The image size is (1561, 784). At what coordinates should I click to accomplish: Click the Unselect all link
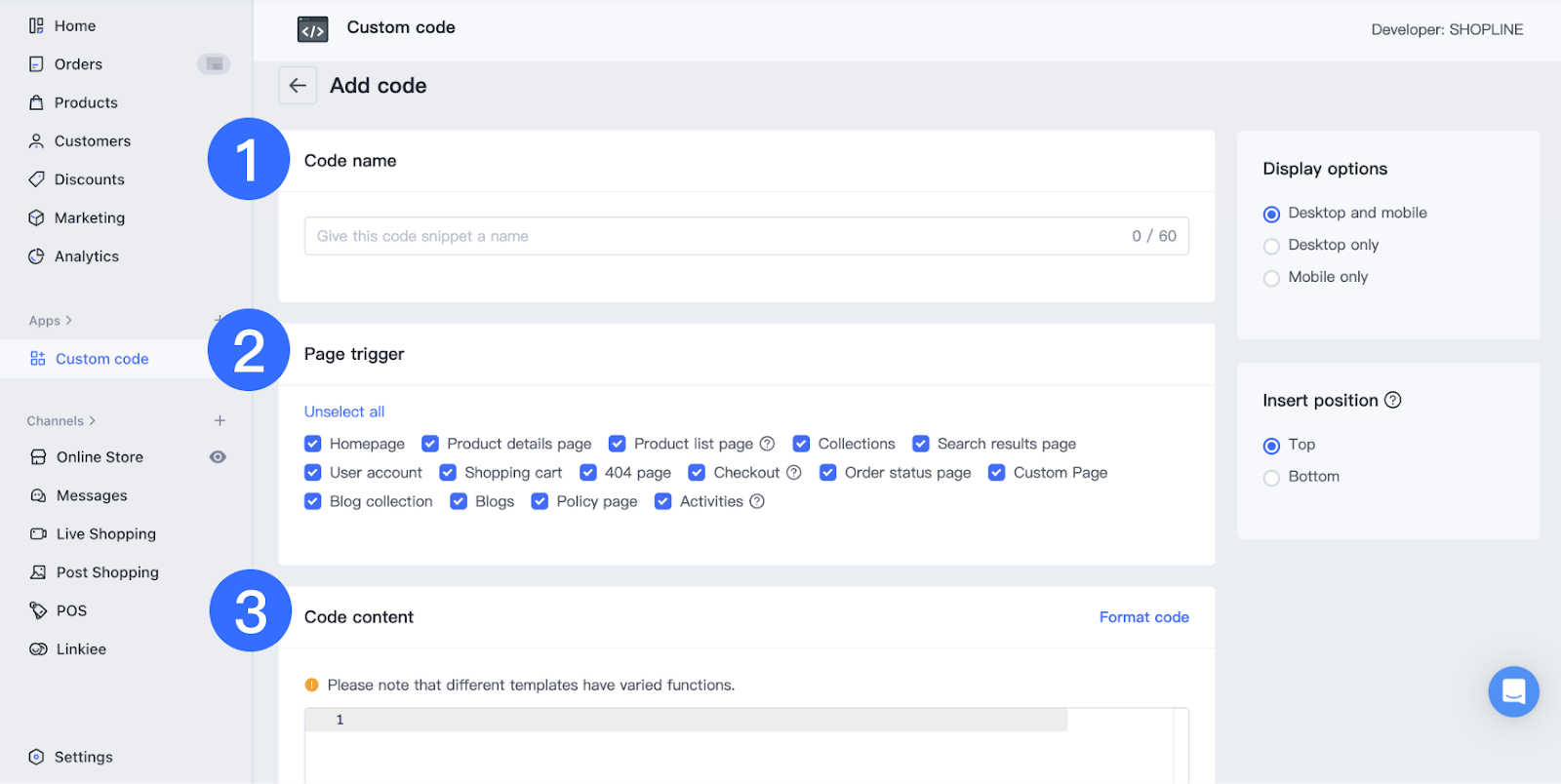tap(344, 412)
